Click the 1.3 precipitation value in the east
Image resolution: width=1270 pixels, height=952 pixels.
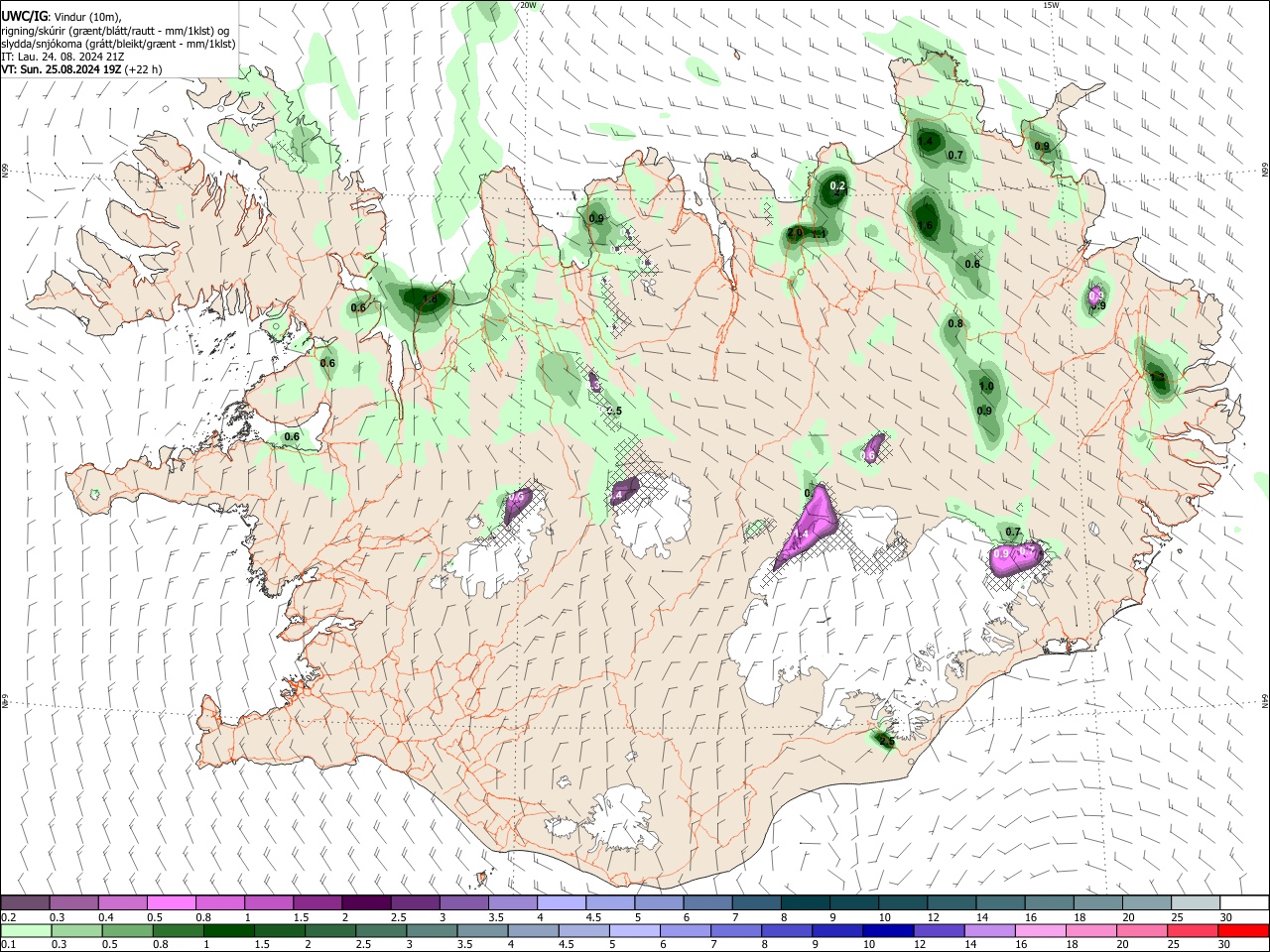pyautogui.click(x=1157, y=377)
